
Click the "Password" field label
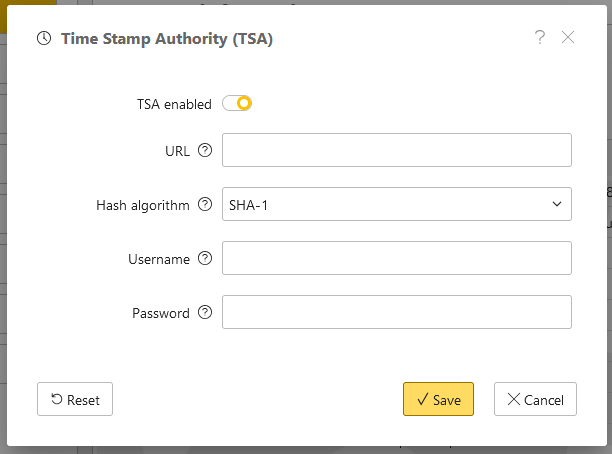(x=161, y=312)
